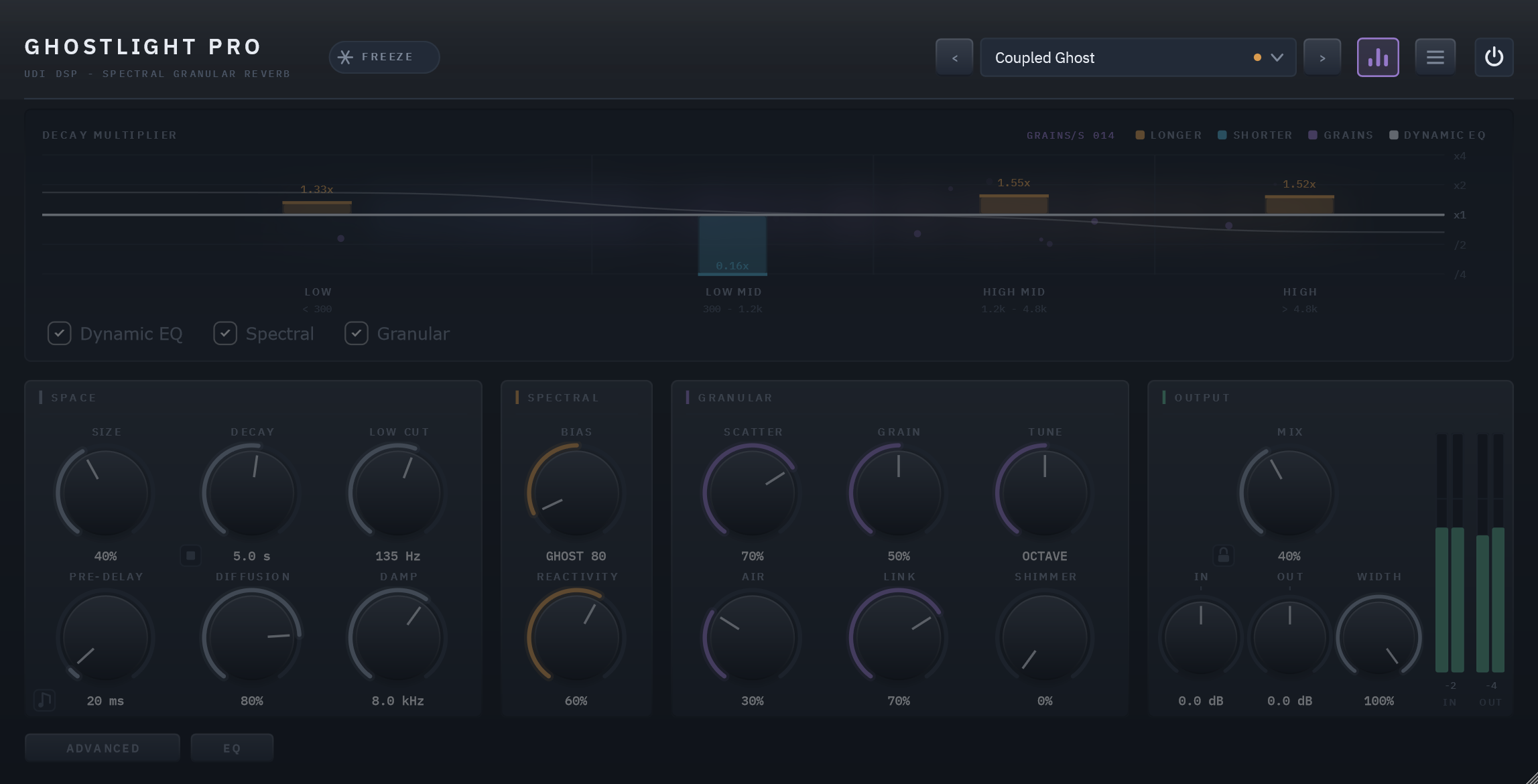Click the 100% width value
1538x784 pixels.
point(1379,701)
